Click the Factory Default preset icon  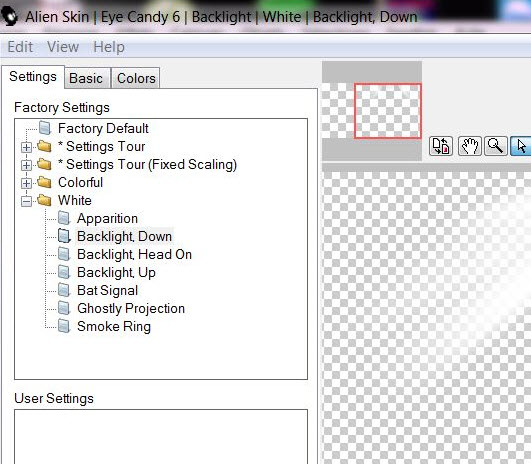tap(45, 128)
